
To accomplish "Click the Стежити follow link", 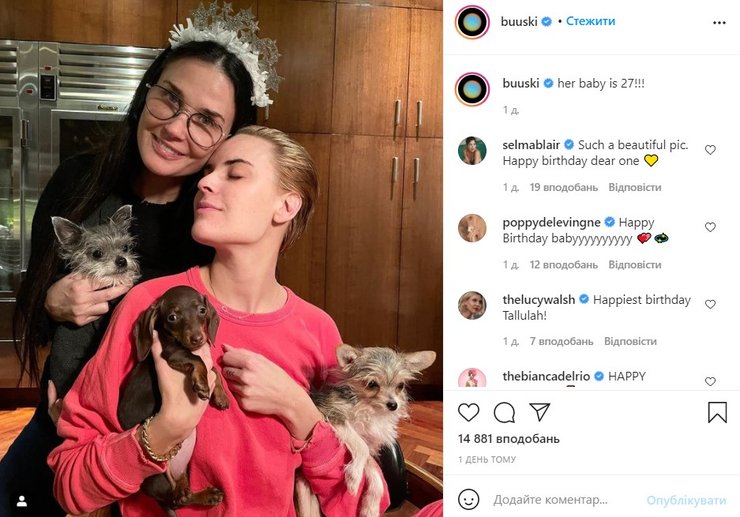I will 591,21.
